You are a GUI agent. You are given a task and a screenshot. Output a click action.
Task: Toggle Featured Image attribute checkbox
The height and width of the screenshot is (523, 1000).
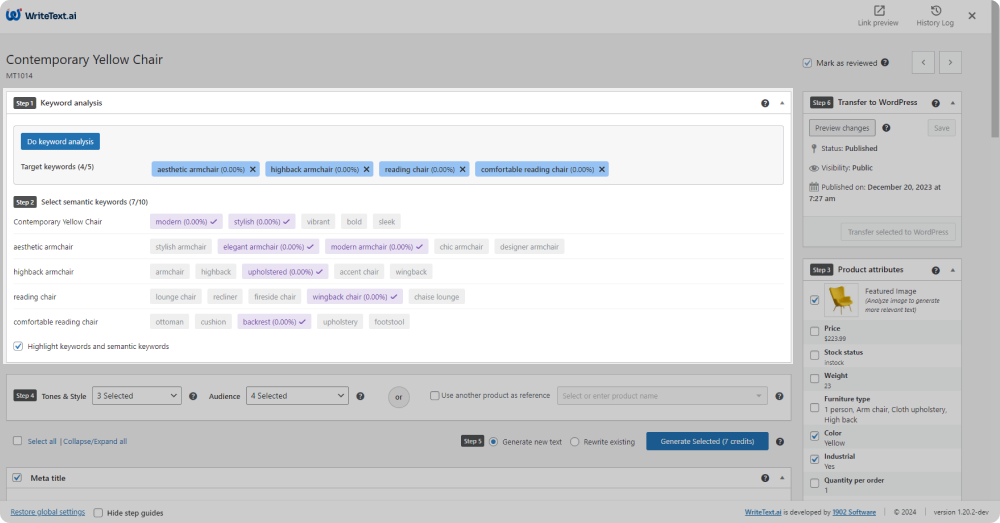[814, 300]
